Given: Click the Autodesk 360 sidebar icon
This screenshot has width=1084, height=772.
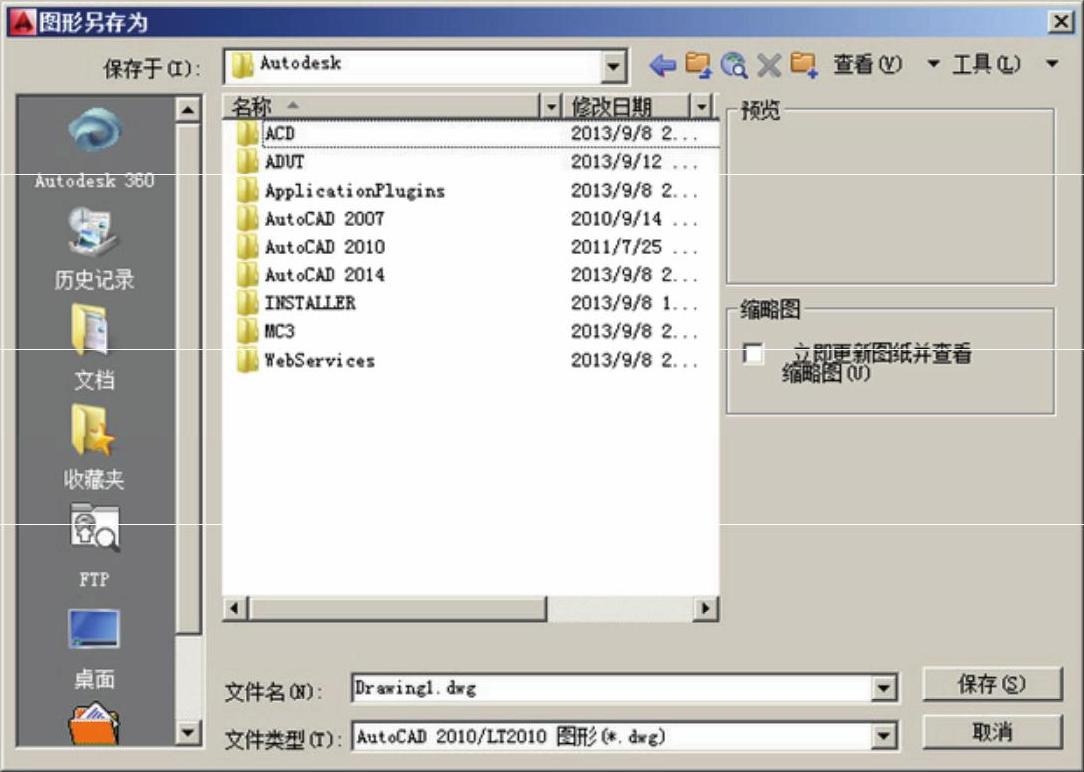Looking at the screenshot, I should [x=94, y=135].
